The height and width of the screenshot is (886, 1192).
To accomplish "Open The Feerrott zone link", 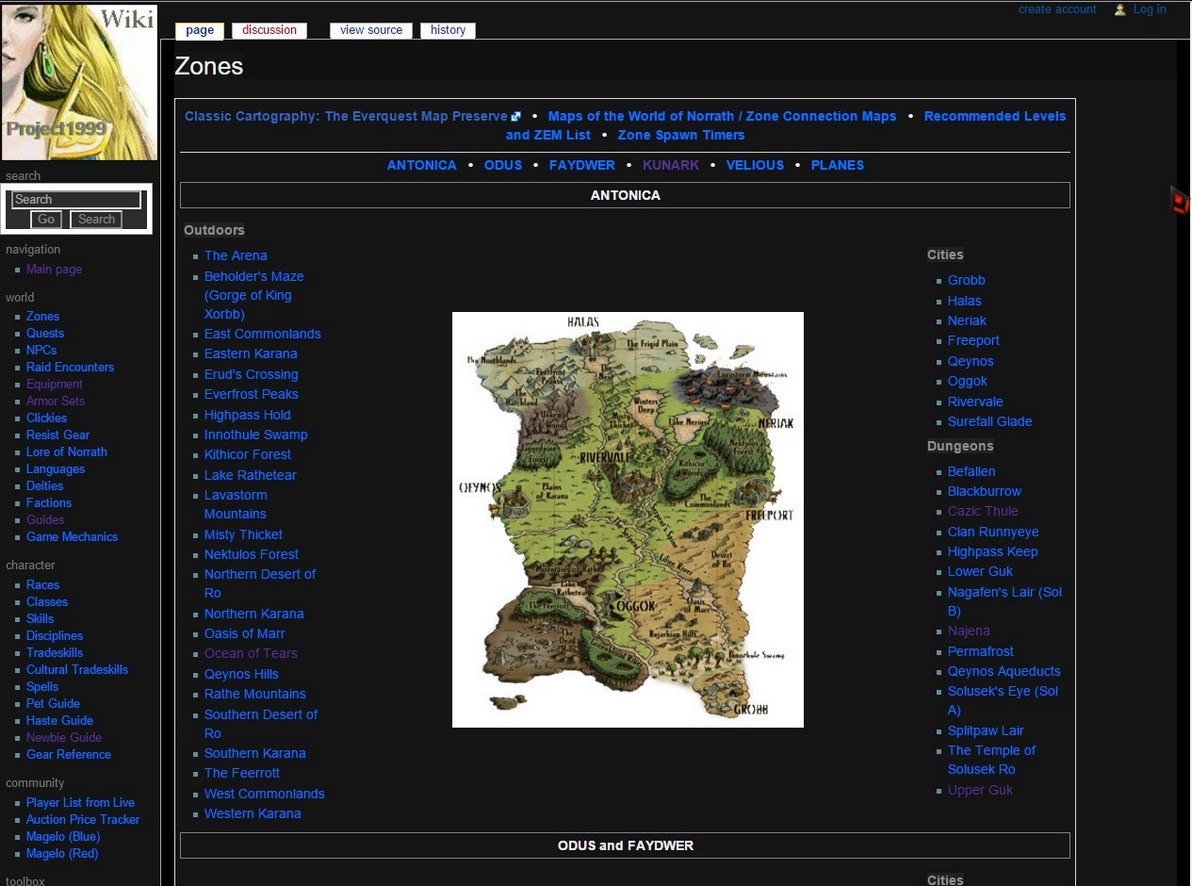I will 242,773.
